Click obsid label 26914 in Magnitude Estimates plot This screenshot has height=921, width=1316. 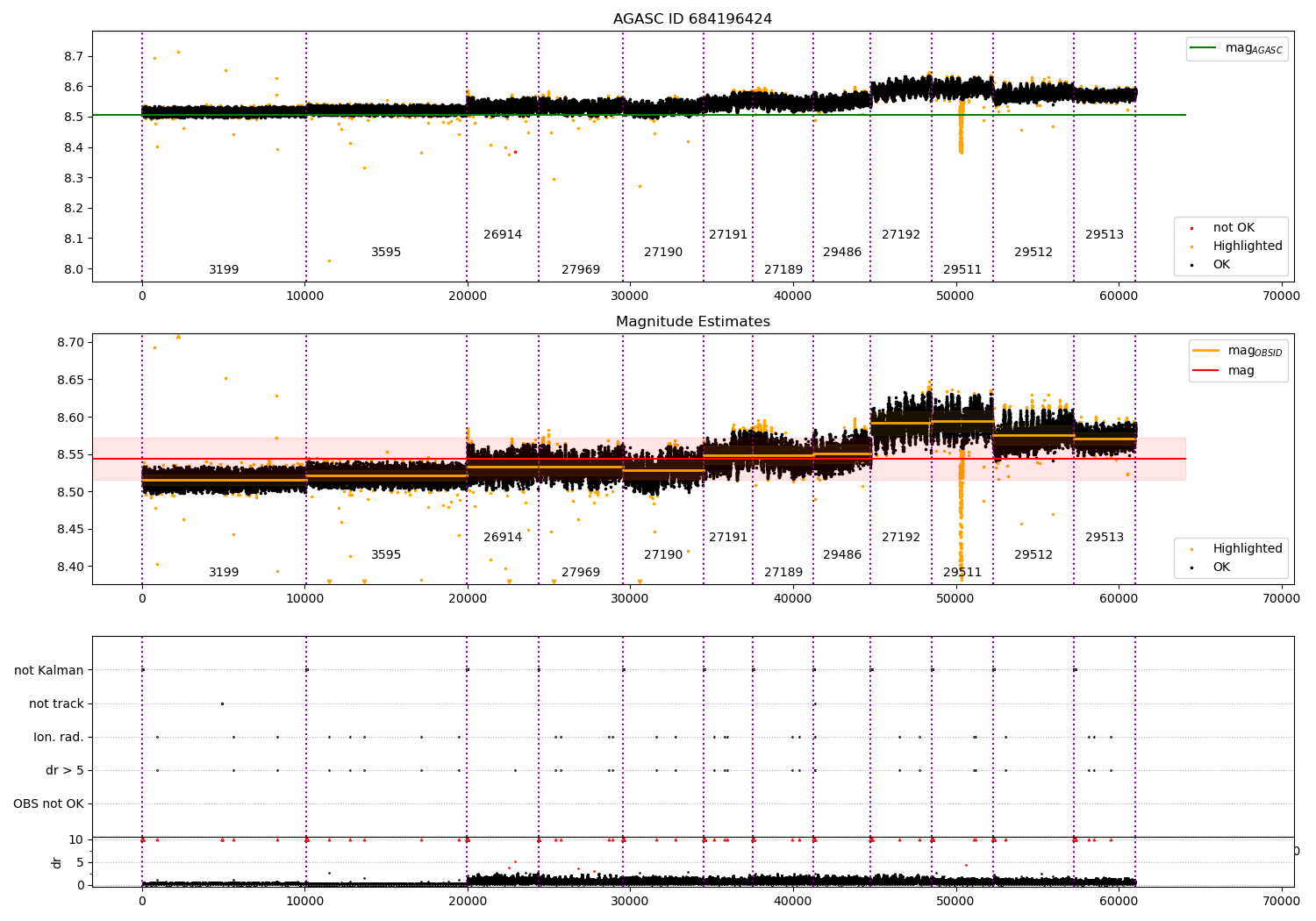coord(503,538)
